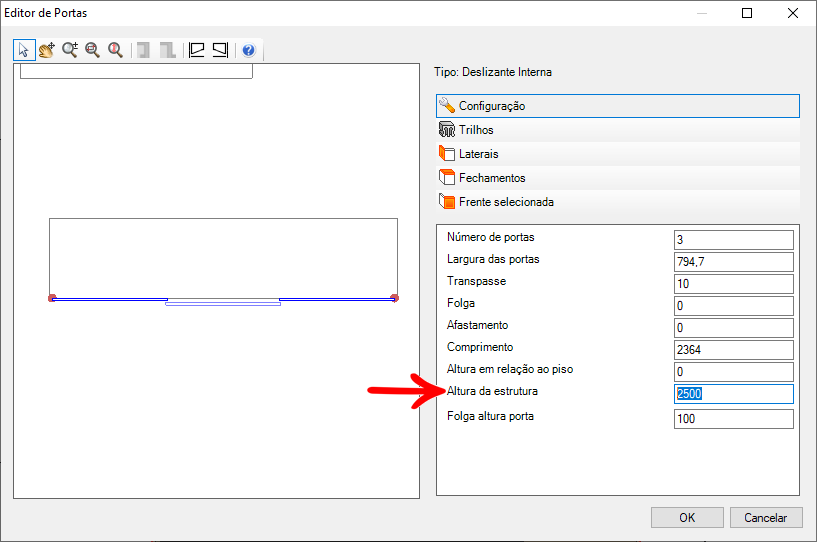Select the middle sliding door in preview
The height and width of the screenshot is (555, 826).
223,304
